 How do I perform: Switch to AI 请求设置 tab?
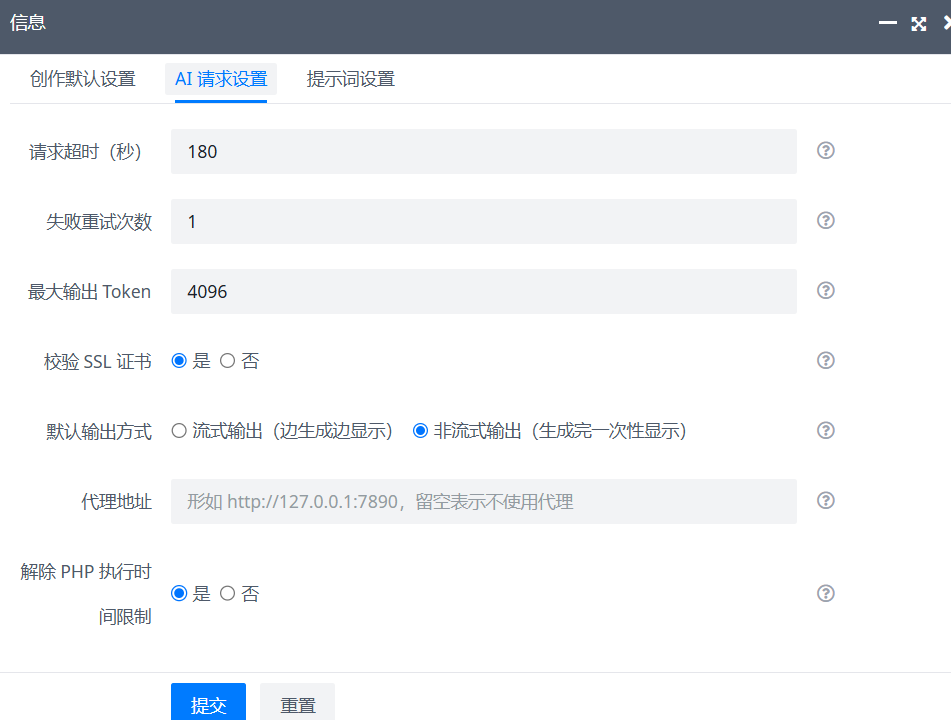click(221, 79)
